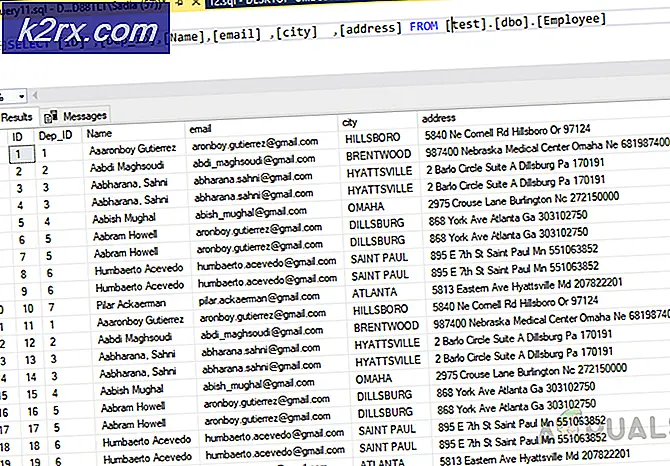Viewport: 670px width, 466px height.
Task: Place cursor in [test] in query
Action: pos(466,24)
